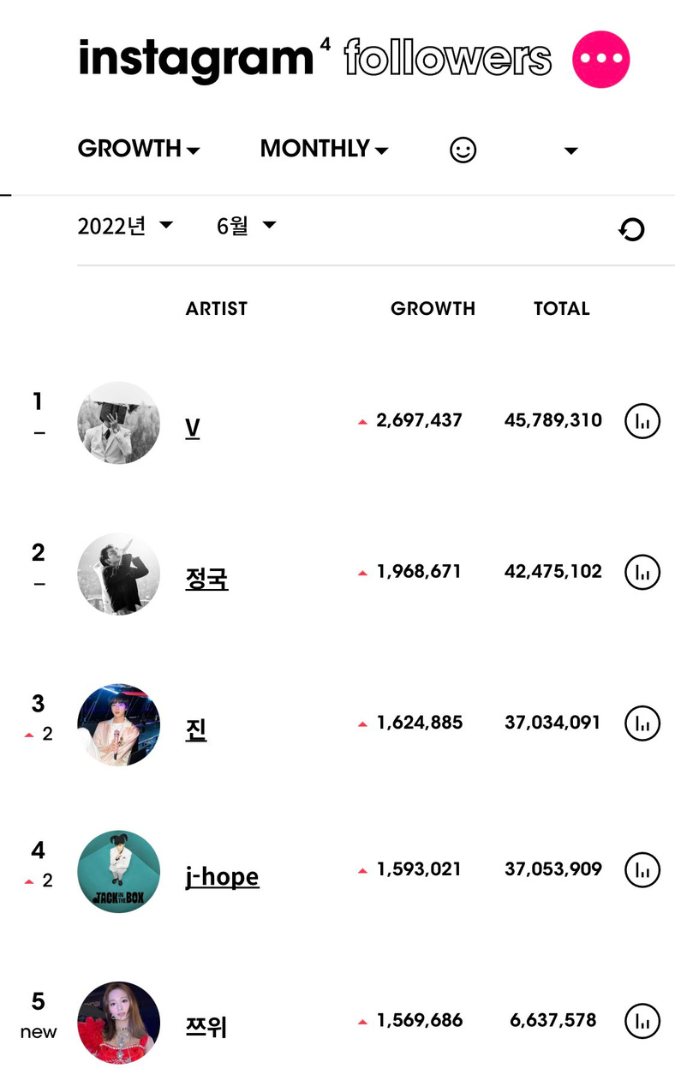The height and width of the screenshot is (1080, 686).
Task: Open the pink three-dots menu button
Action: 601,59
